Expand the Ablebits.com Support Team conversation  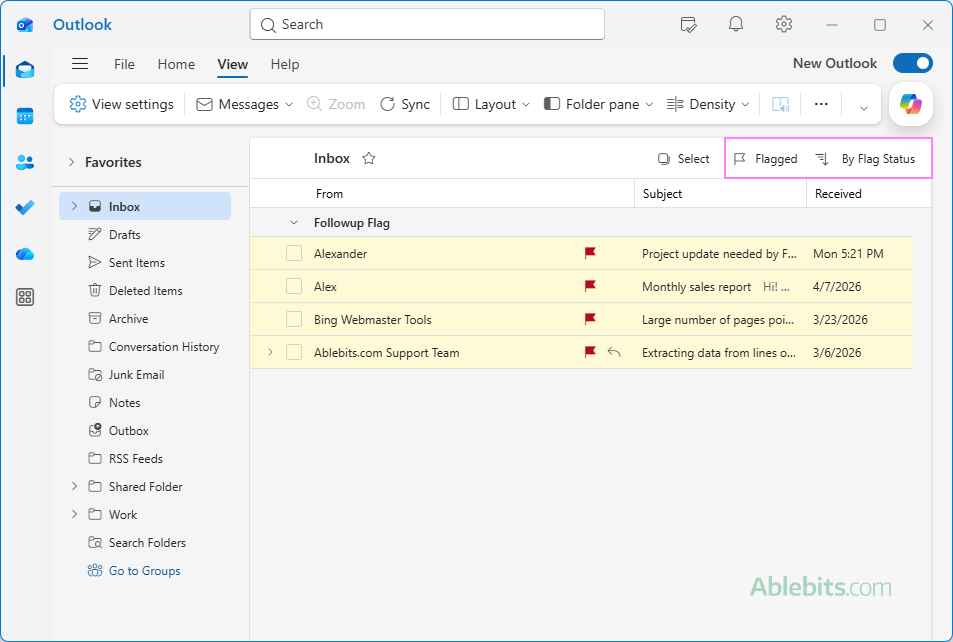click(270, 352)
